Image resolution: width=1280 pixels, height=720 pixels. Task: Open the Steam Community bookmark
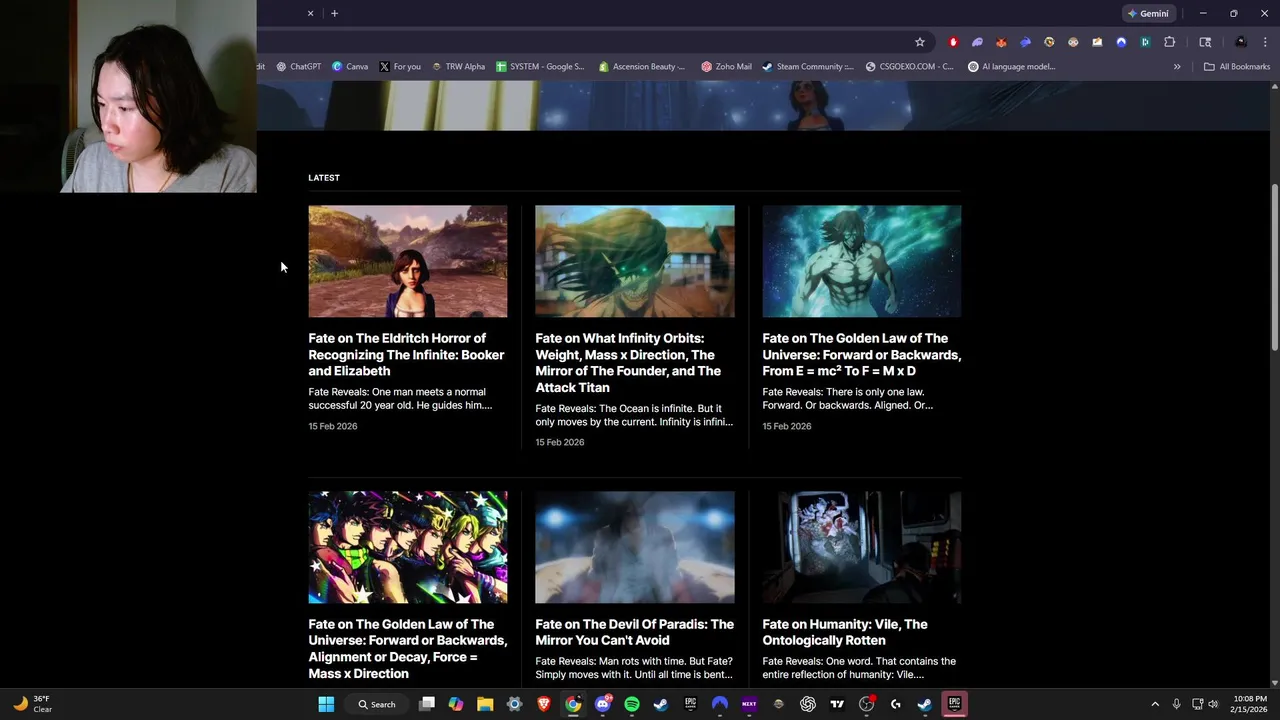click(808, 67)
